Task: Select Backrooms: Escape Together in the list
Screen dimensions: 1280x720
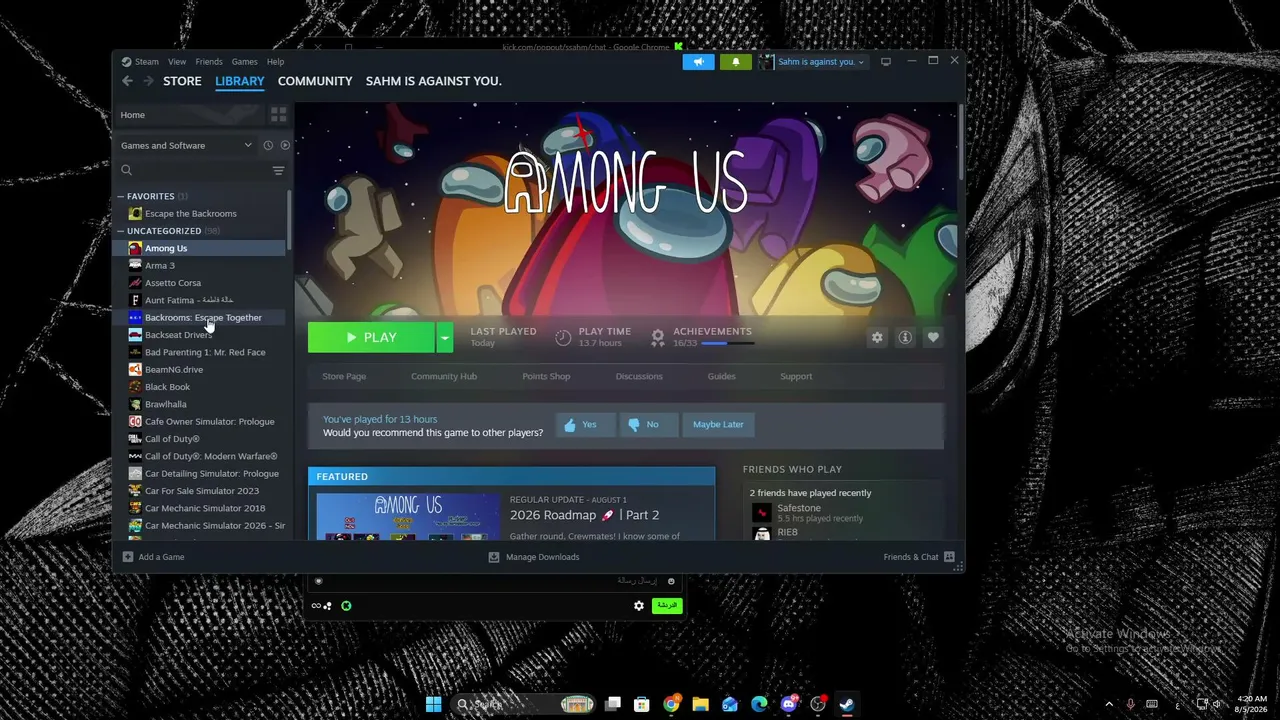Action: [201, 318]
